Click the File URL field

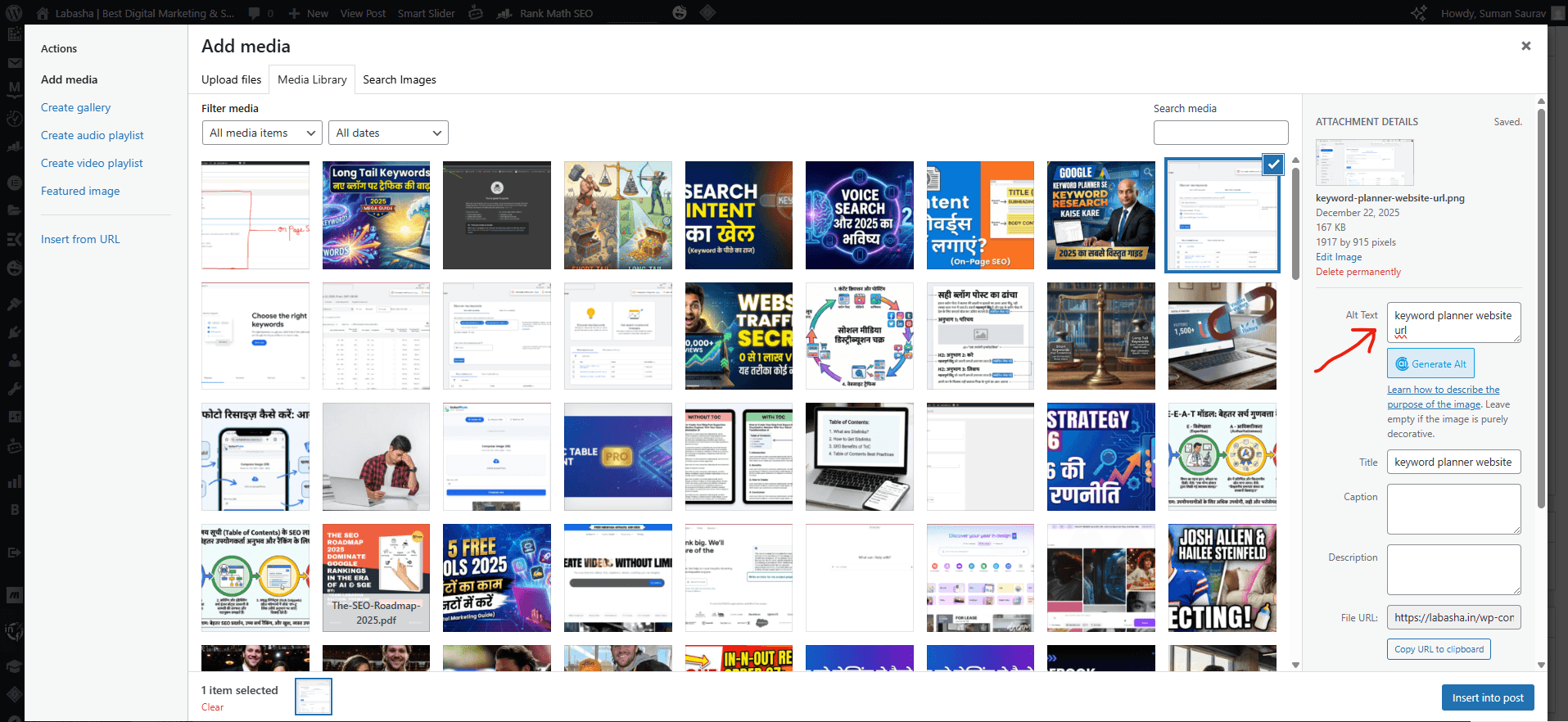1454,617
